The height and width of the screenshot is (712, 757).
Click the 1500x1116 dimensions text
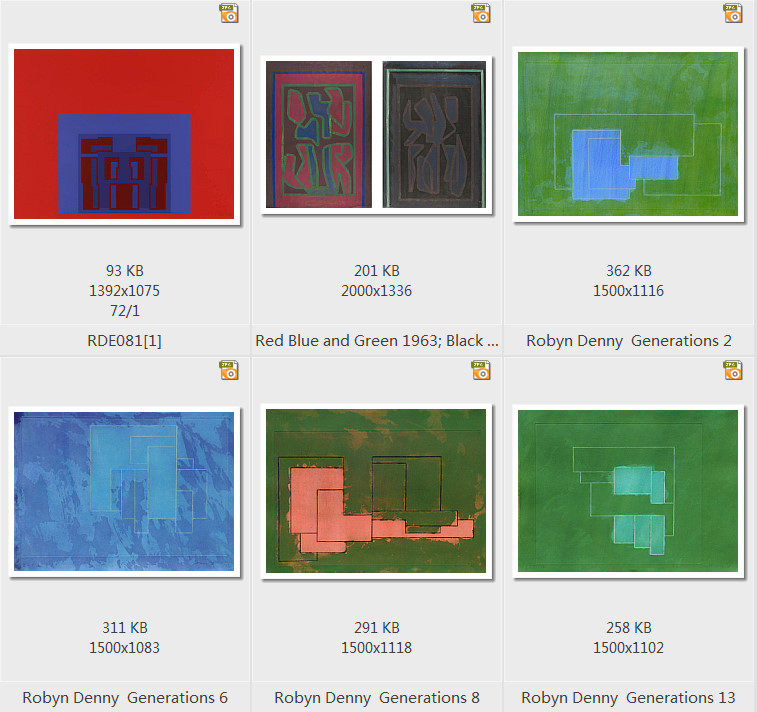tap(629, 291)
